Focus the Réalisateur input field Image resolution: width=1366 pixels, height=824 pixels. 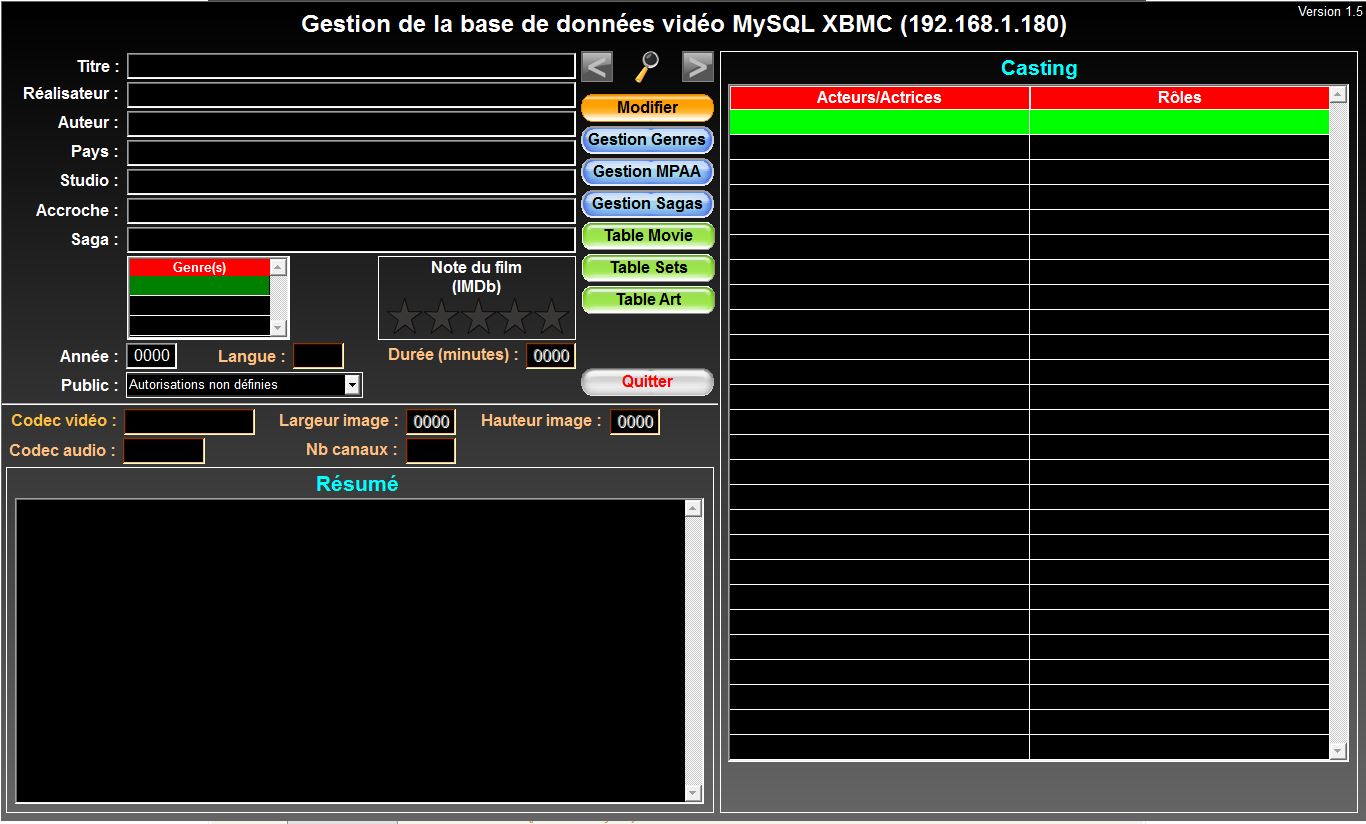(x=351, y=95)
